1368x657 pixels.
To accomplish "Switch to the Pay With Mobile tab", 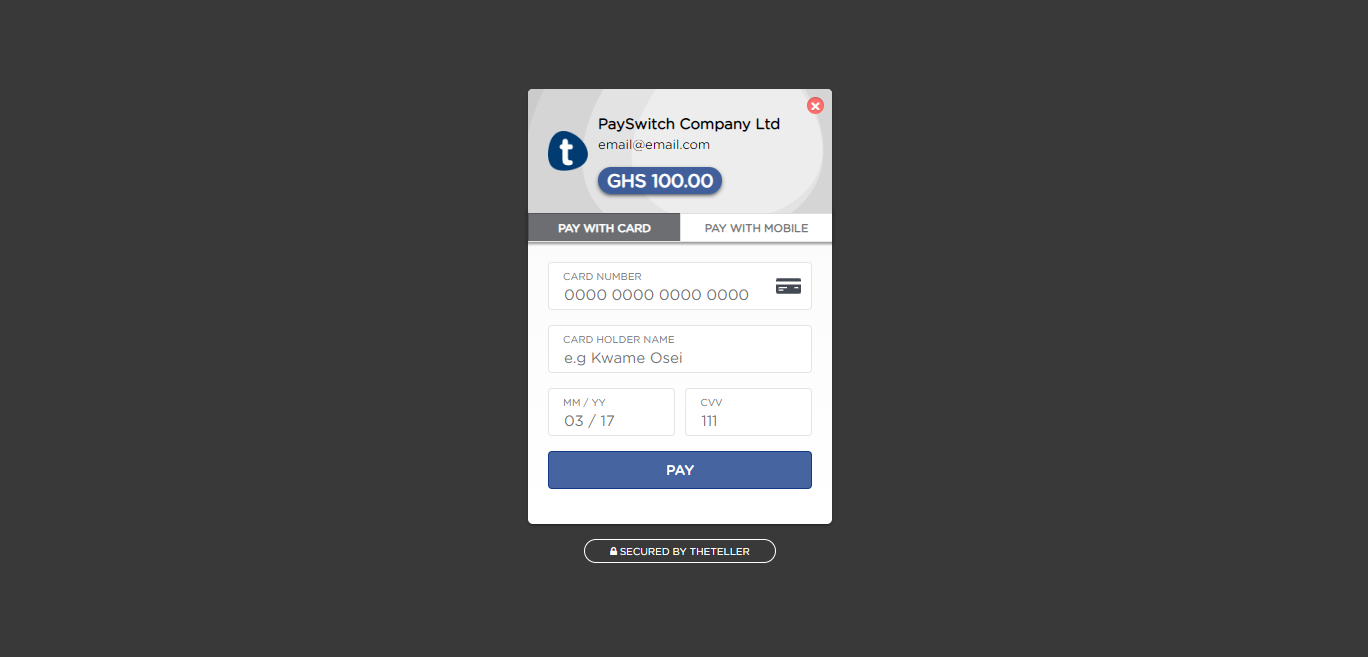I will [x=756, y=228].
